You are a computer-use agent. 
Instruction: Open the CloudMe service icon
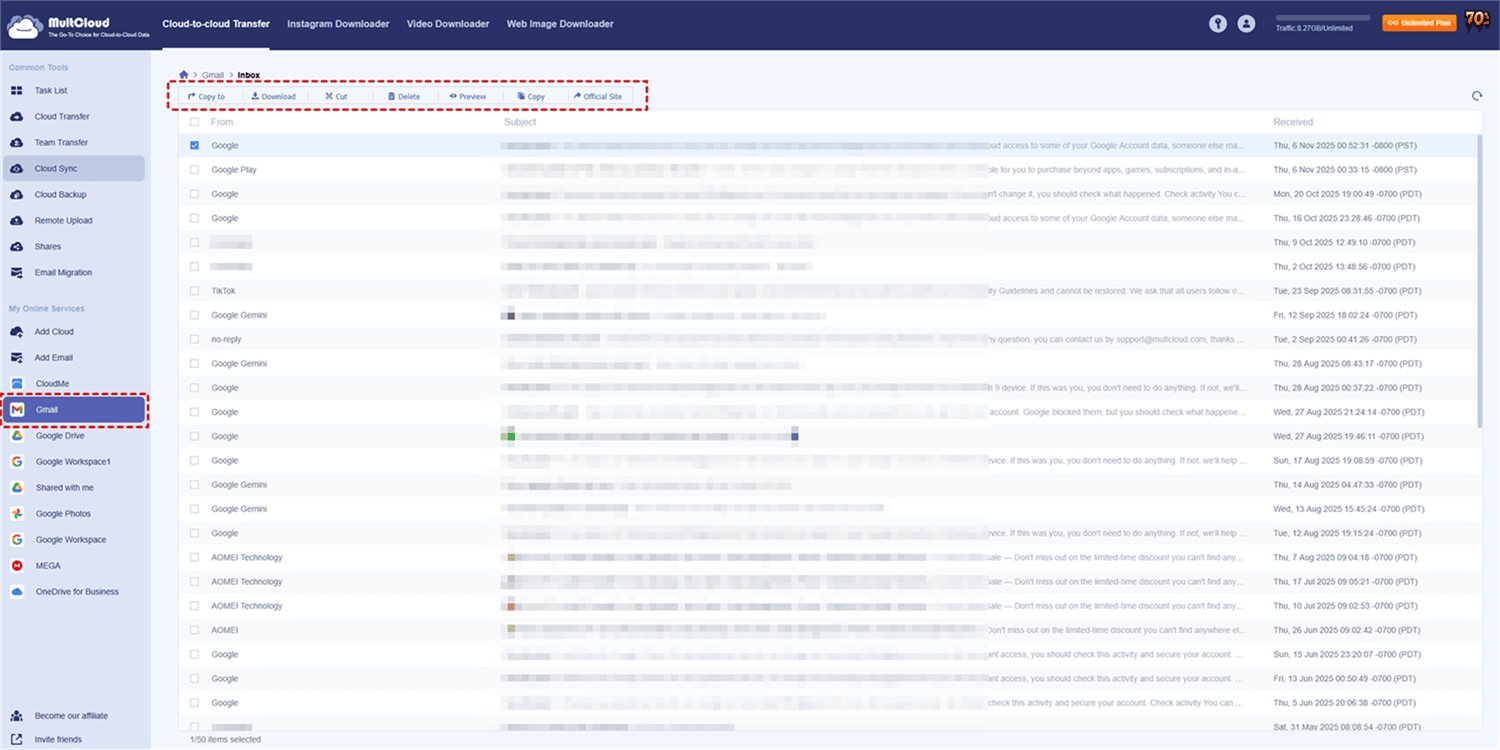coord(16,384)
